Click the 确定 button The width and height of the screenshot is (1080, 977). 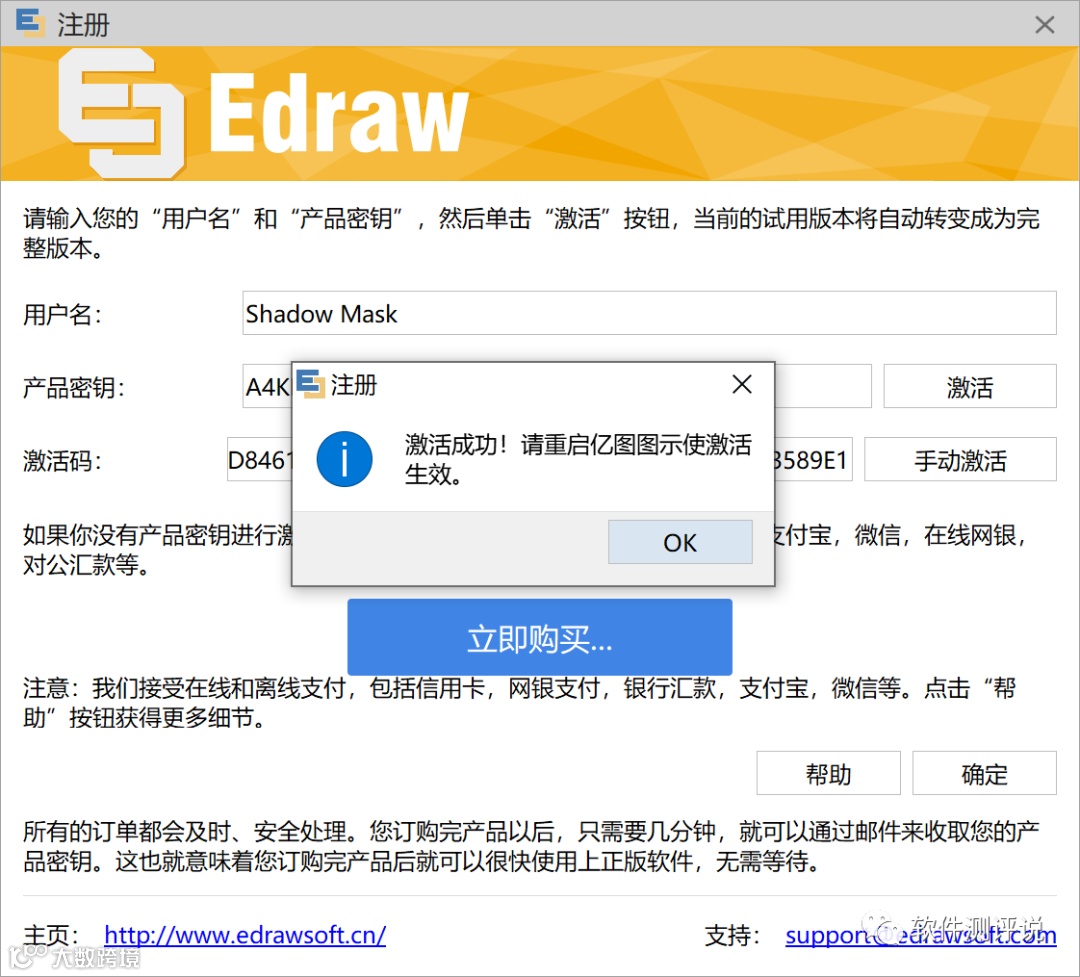(984, 773)
